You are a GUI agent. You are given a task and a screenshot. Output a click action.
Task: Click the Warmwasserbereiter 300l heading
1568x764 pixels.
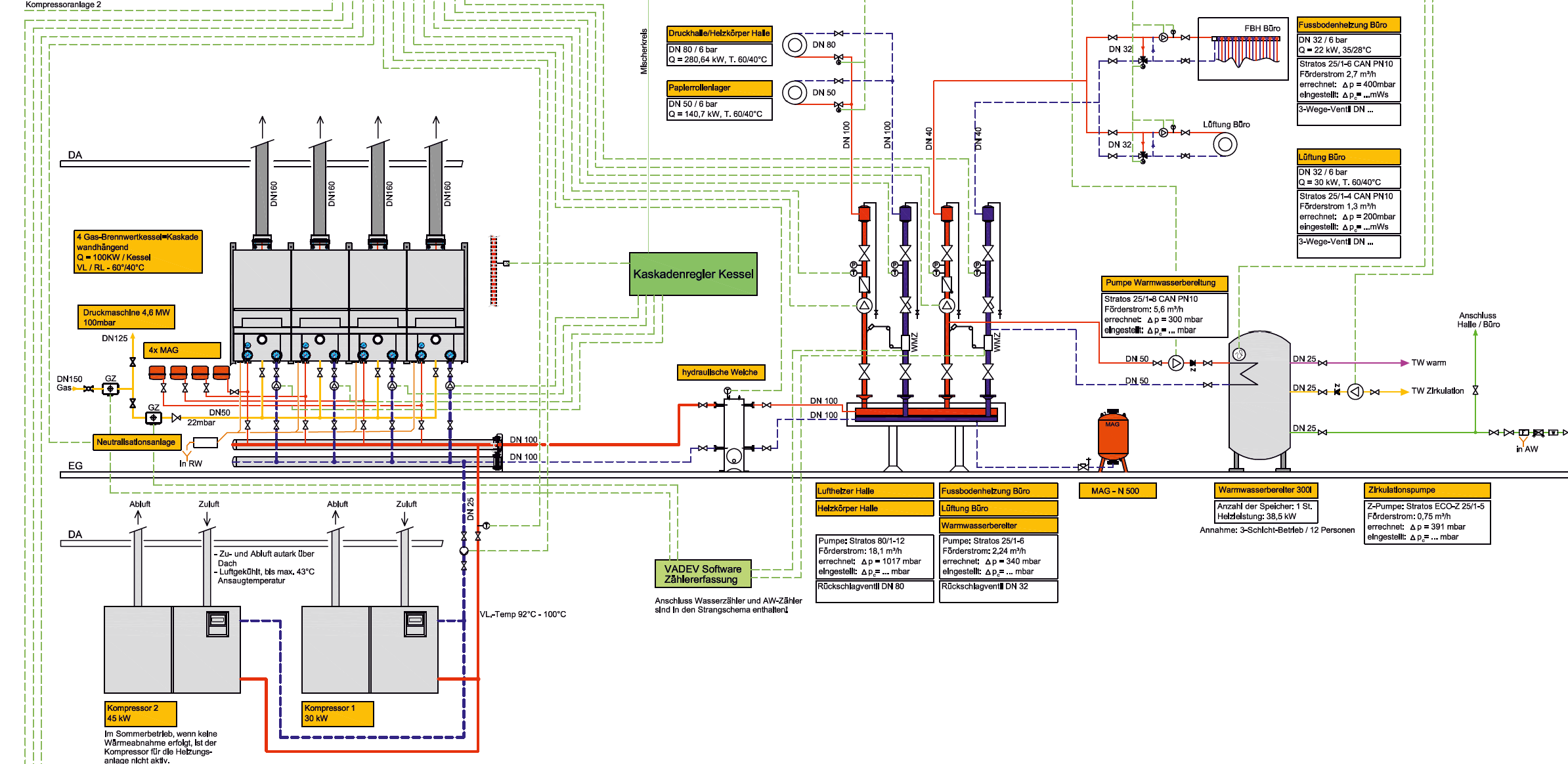point(1265,490)
